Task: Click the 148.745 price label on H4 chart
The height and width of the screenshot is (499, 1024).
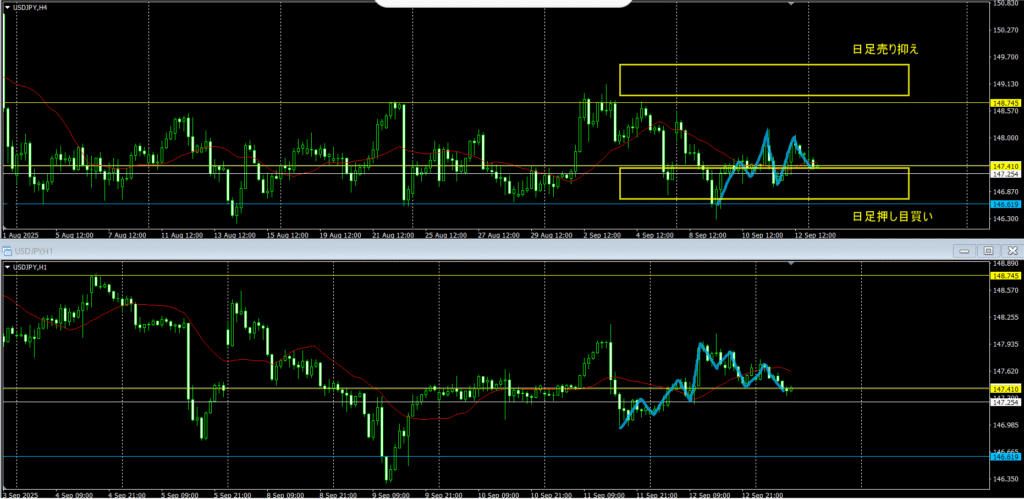Action: point(1005,103)
